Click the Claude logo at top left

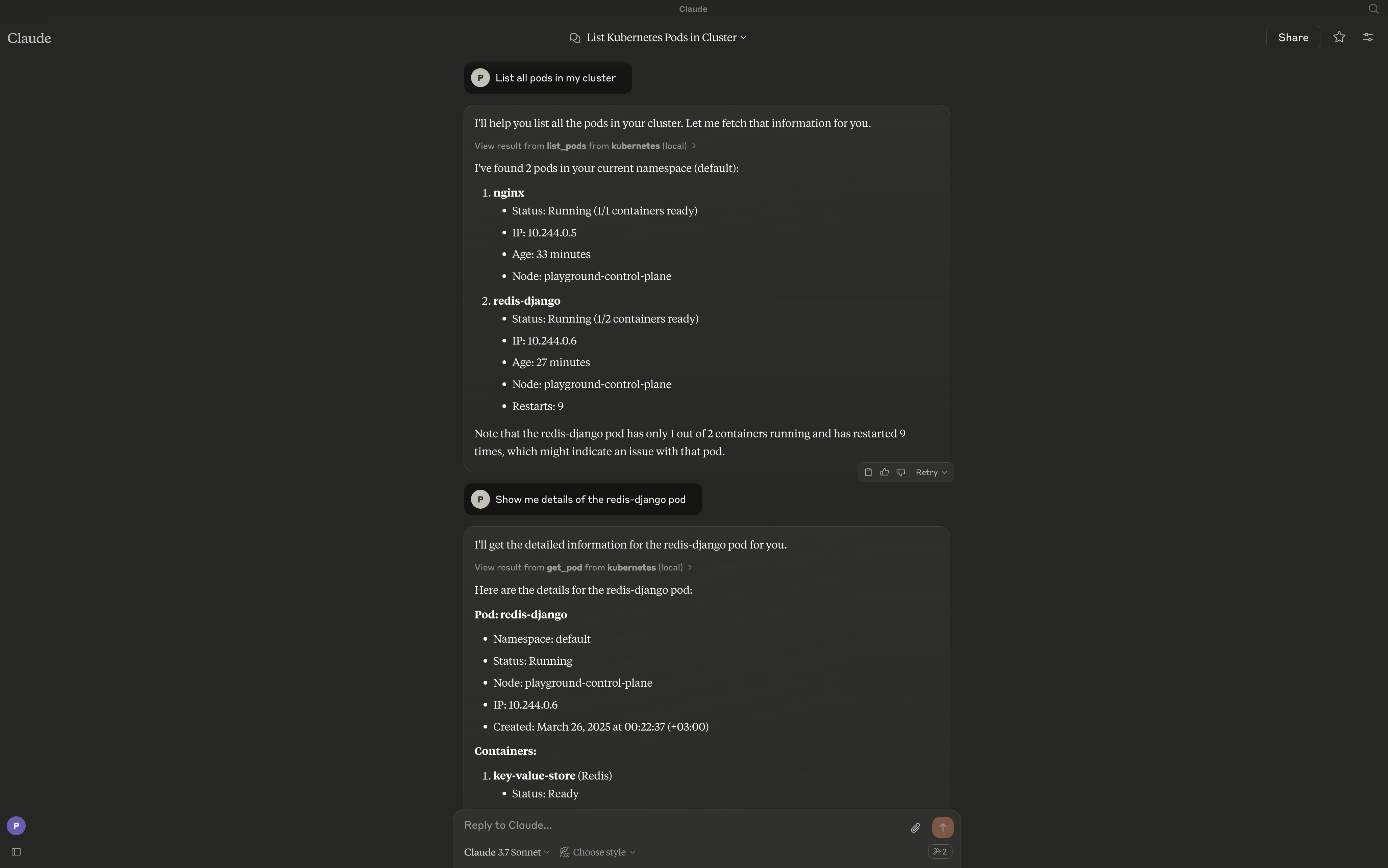click(x=29, y=38)
